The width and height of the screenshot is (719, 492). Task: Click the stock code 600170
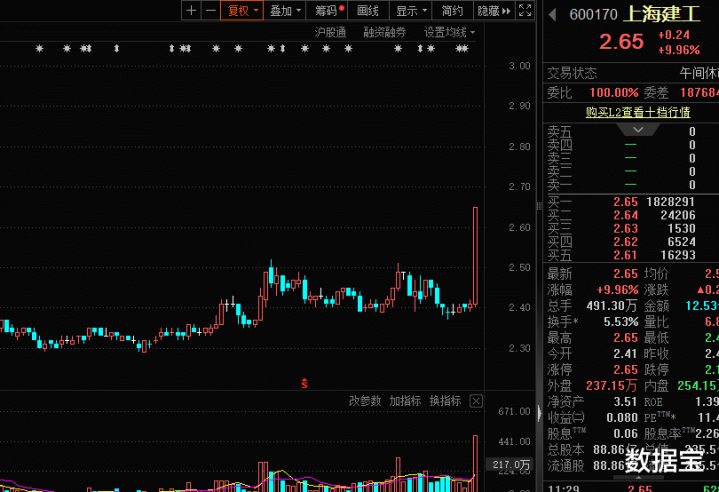coord(593,15)
